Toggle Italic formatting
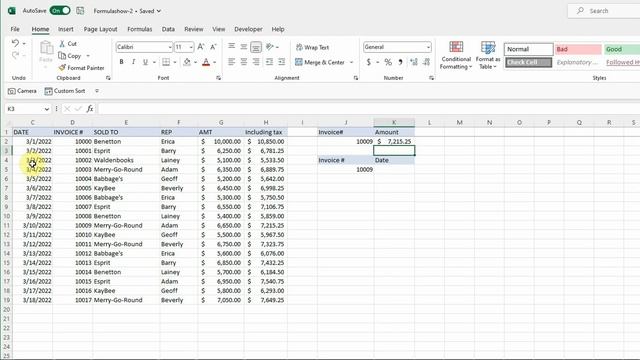 click(x=133, y=62)
